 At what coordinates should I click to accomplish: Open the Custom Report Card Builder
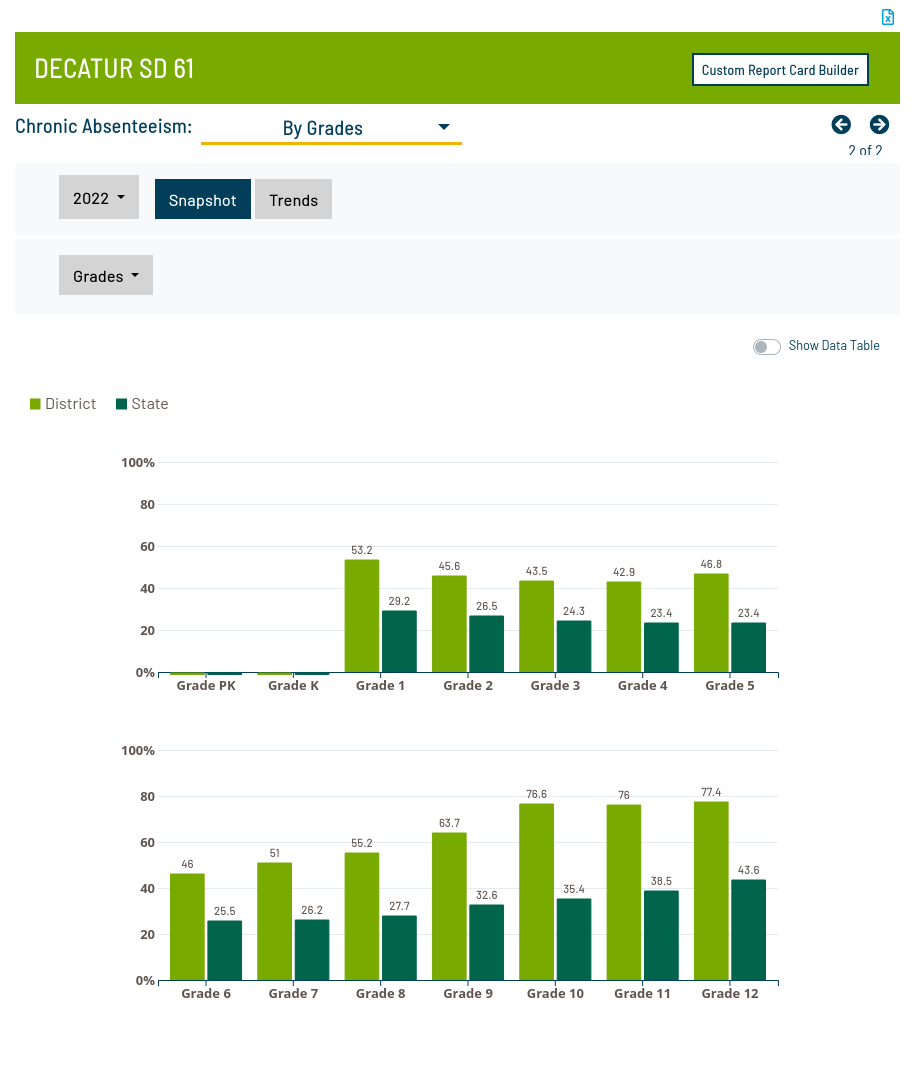point(780,70)
